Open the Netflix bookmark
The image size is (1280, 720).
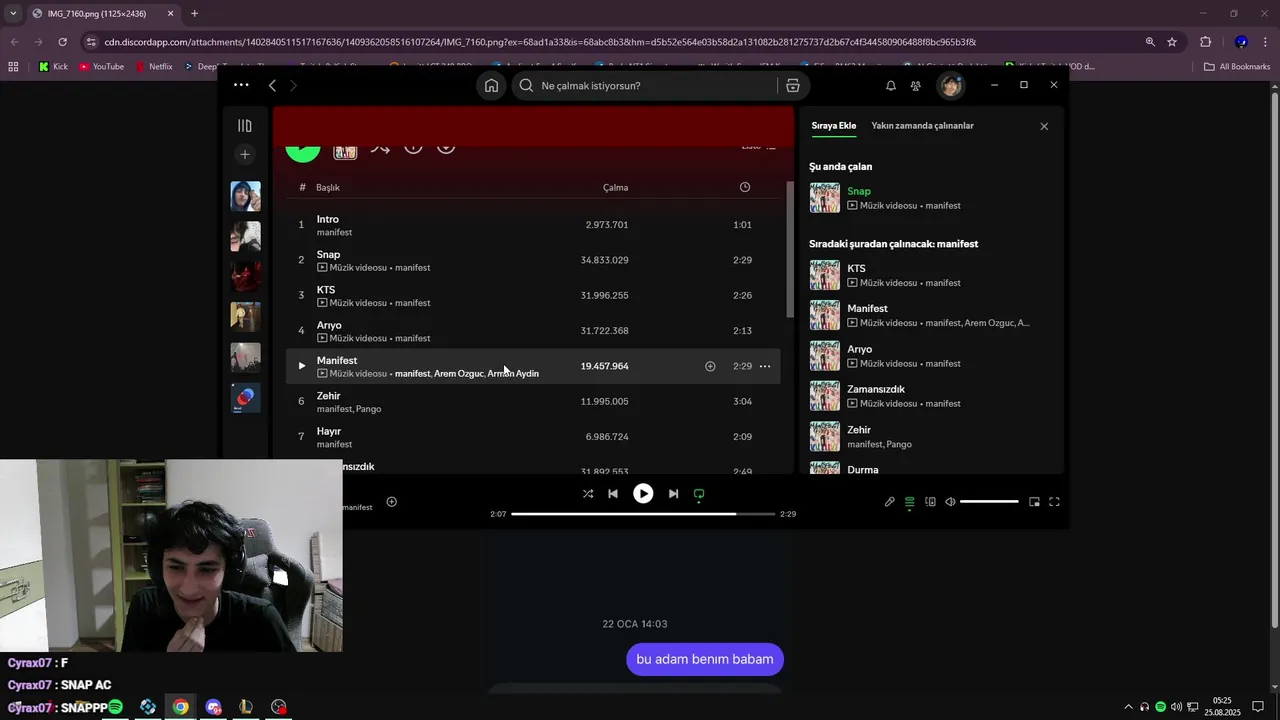pos(153,67)
